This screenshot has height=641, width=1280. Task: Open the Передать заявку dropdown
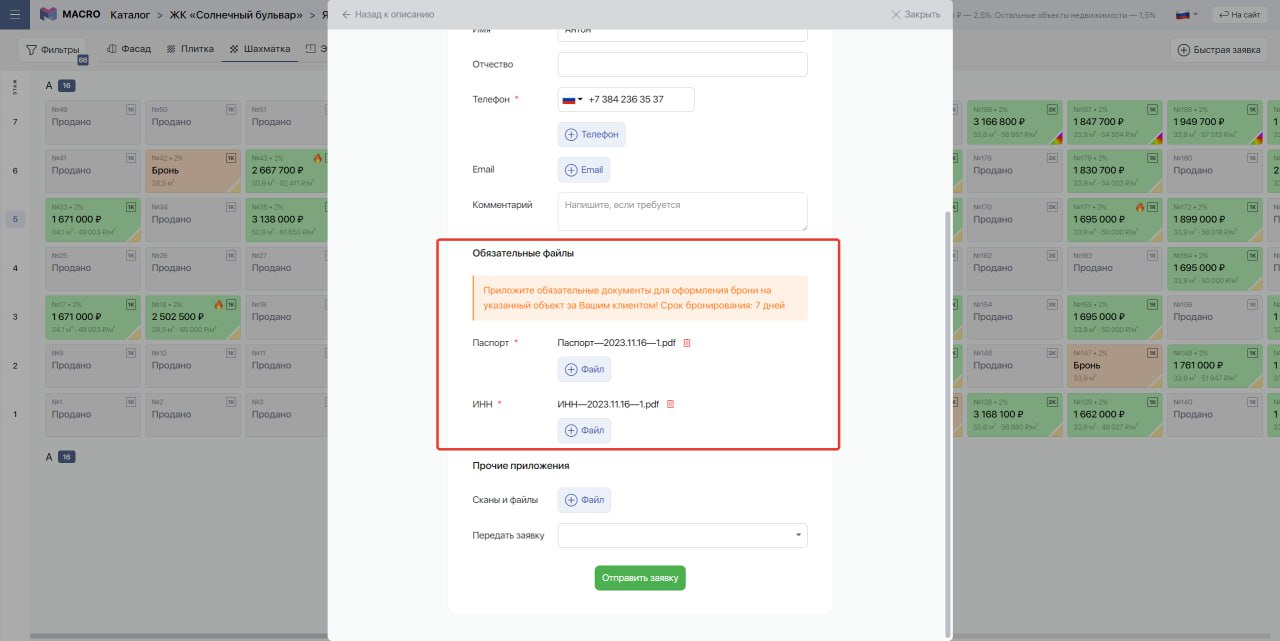pyautogui.click(x=682, y=536)
